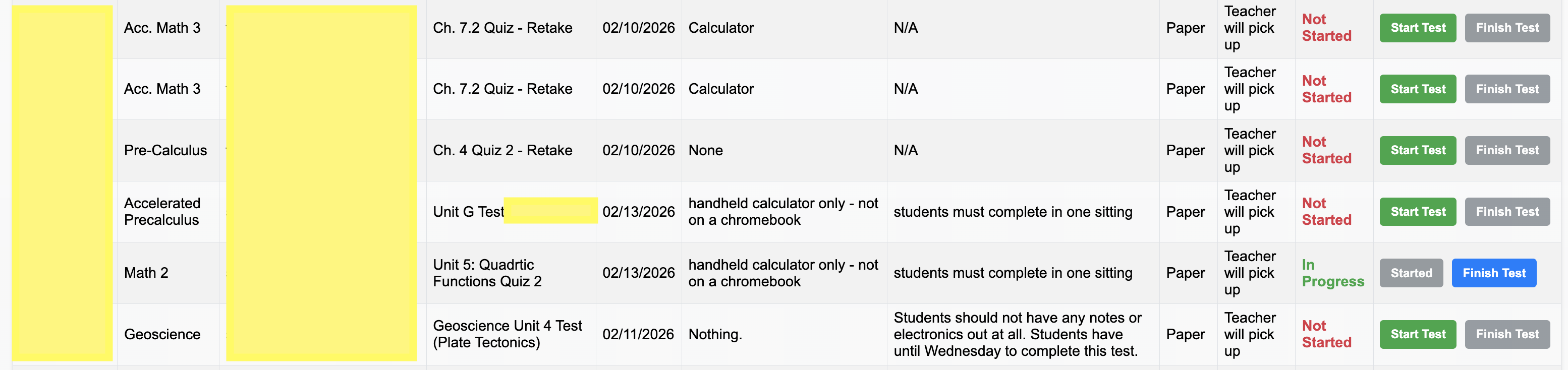Click Not Started status in Geoscience row
The height and width of the screenshot is (370, 1568).
[1326, 334]
